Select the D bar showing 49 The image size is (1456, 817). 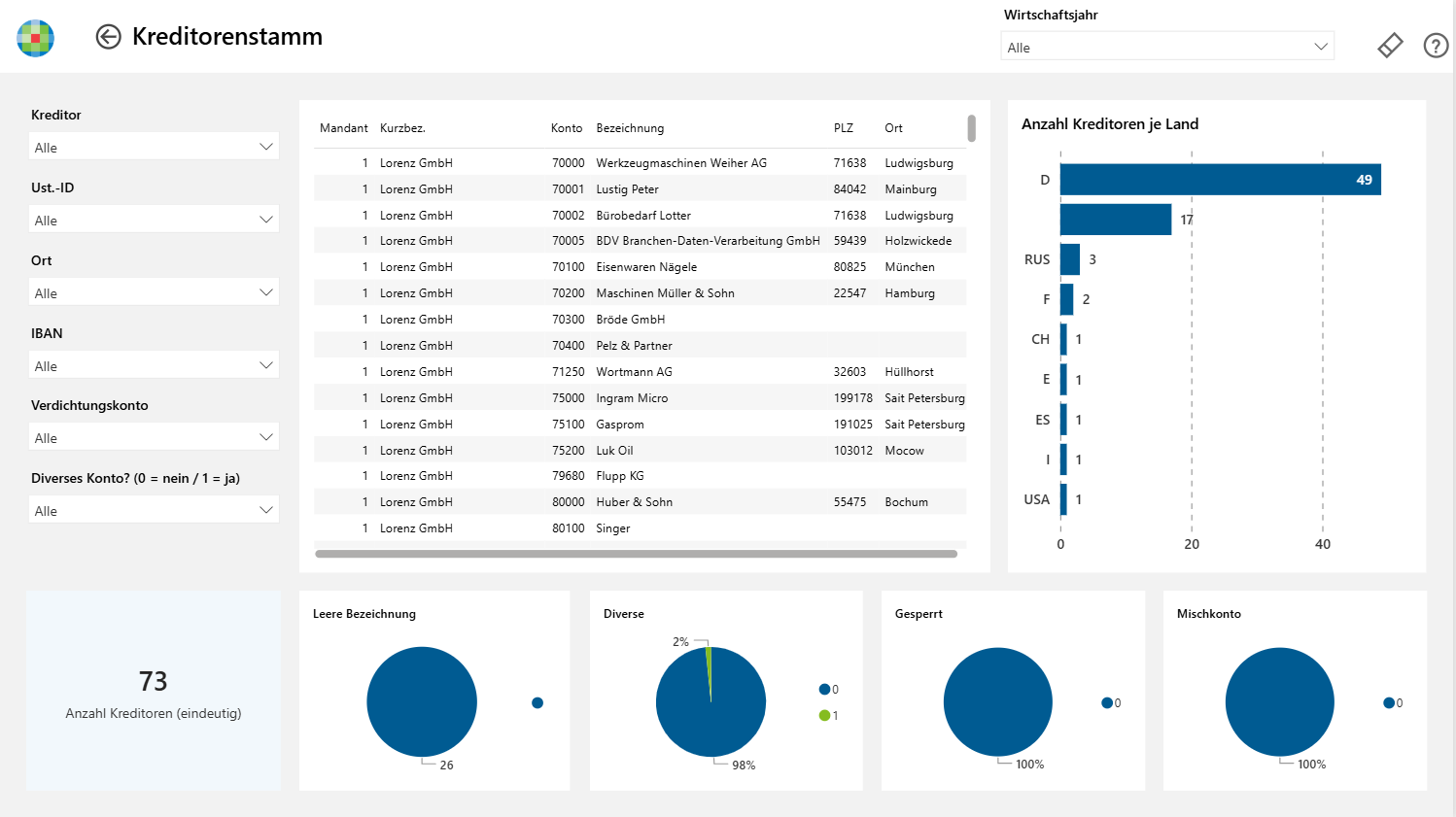1221,180
